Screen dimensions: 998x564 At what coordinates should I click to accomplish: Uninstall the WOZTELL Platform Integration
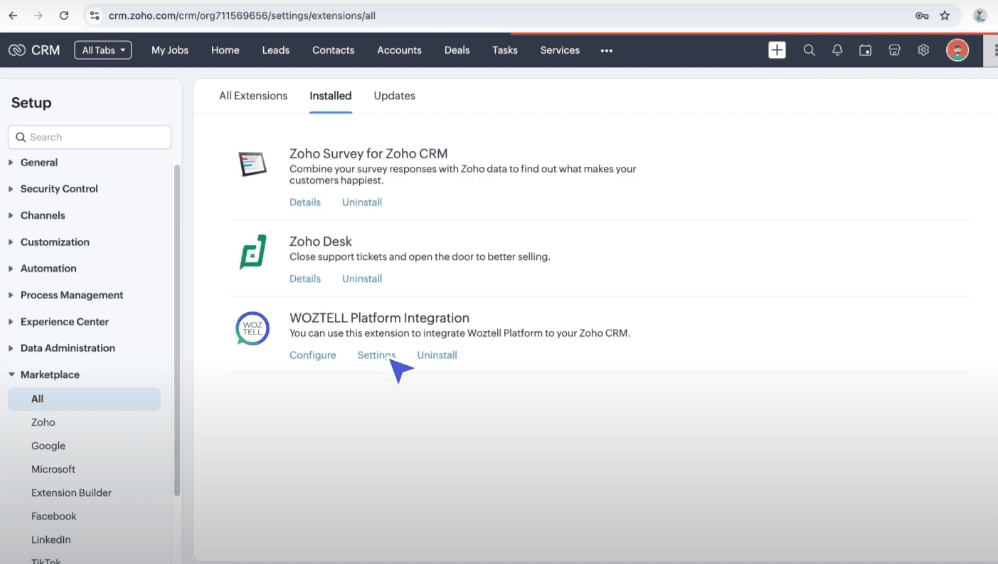pos(437,355)
